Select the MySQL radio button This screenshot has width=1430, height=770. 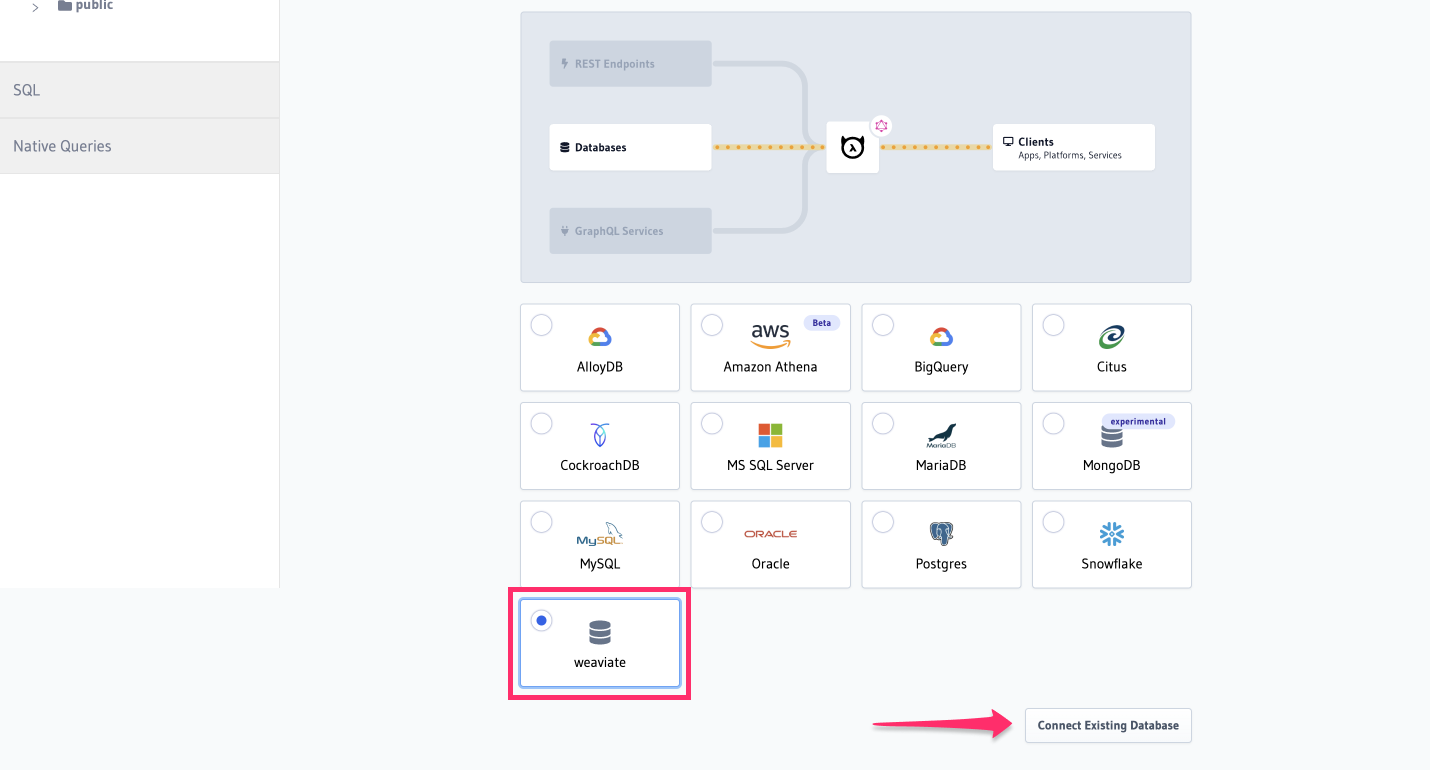(541, 521)
